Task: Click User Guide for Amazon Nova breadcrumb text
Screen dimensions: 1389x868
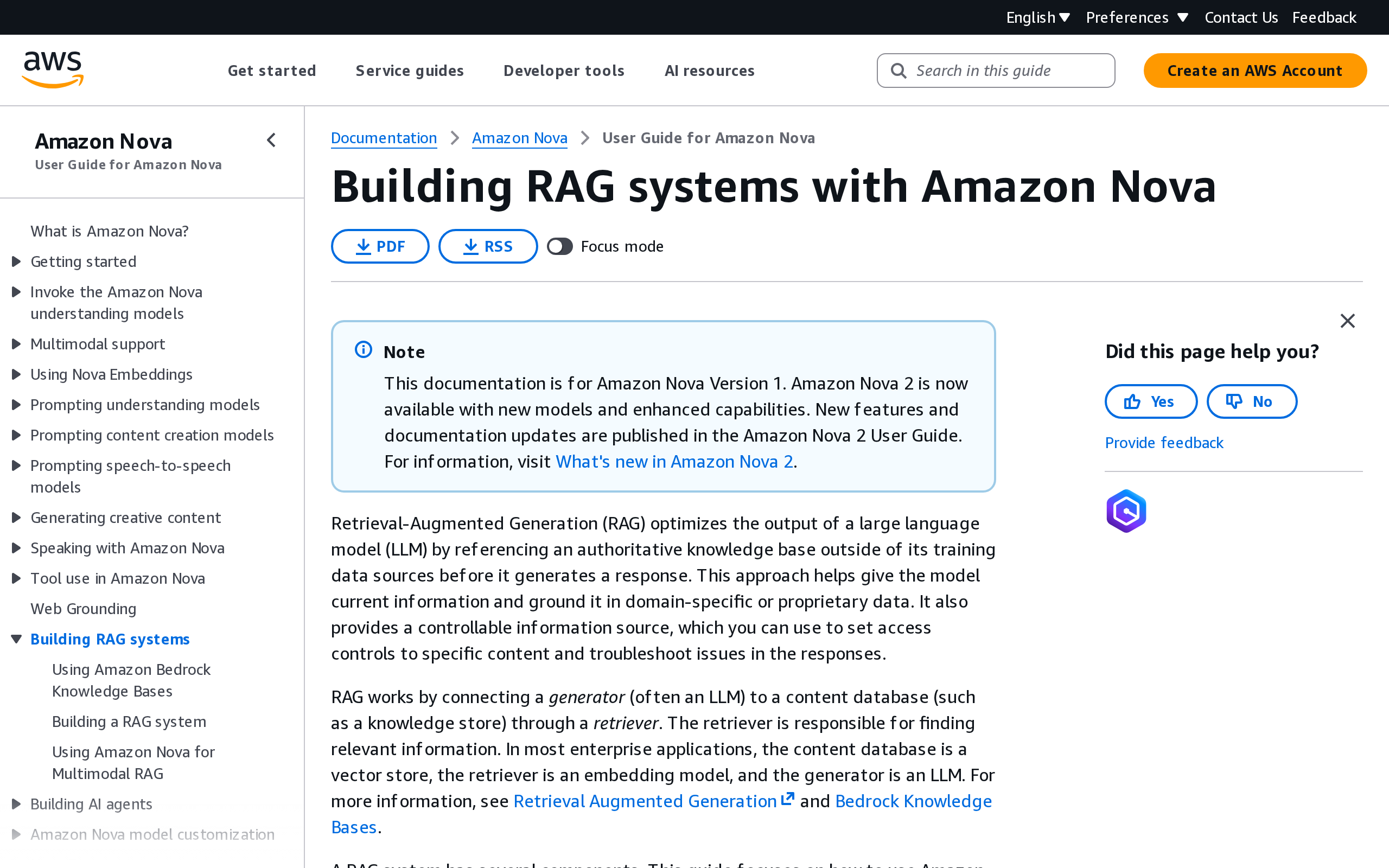Action: (708, 138)
